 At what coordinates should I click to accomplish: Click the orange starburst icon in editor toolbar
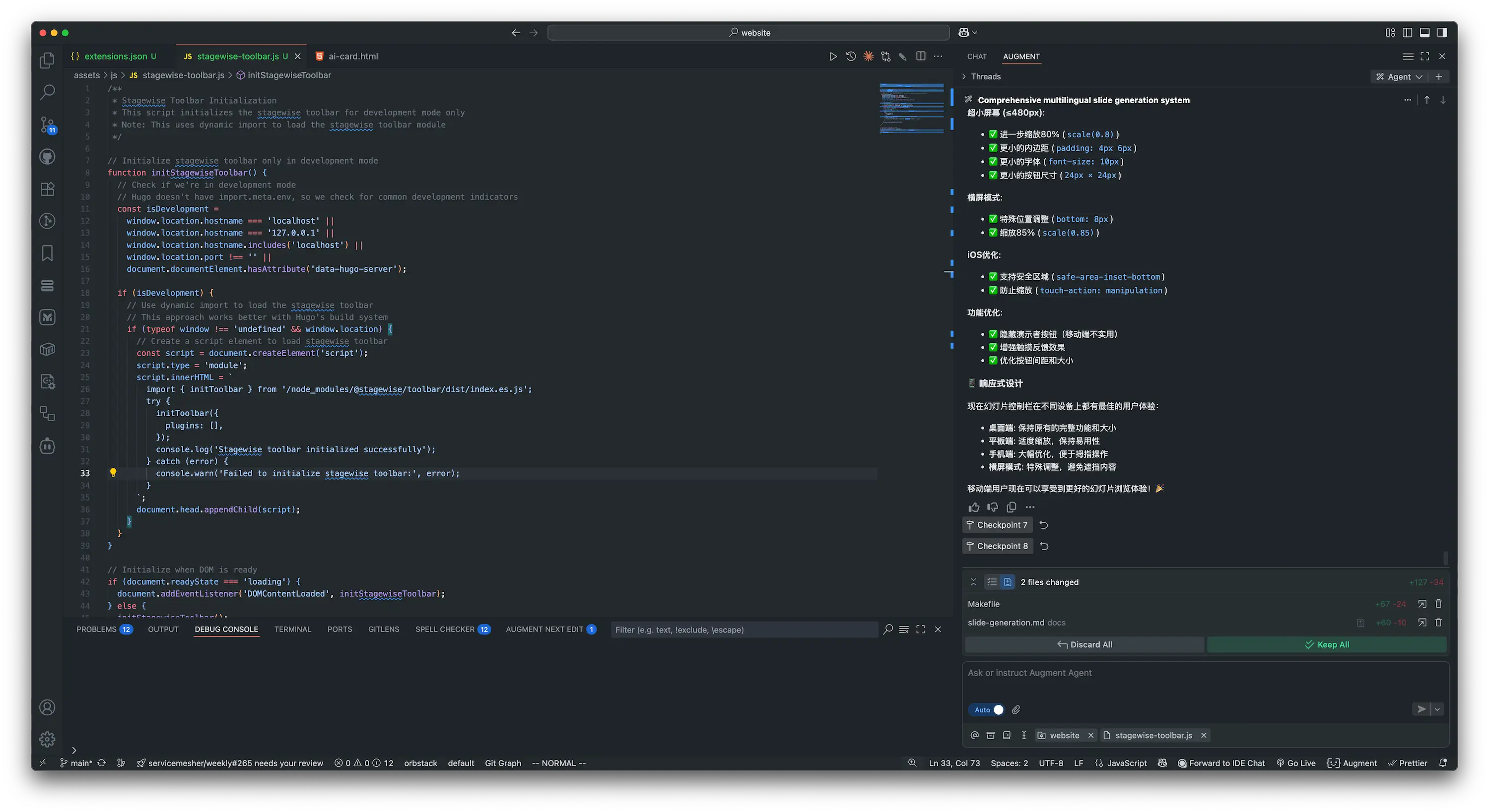(868, 56)
